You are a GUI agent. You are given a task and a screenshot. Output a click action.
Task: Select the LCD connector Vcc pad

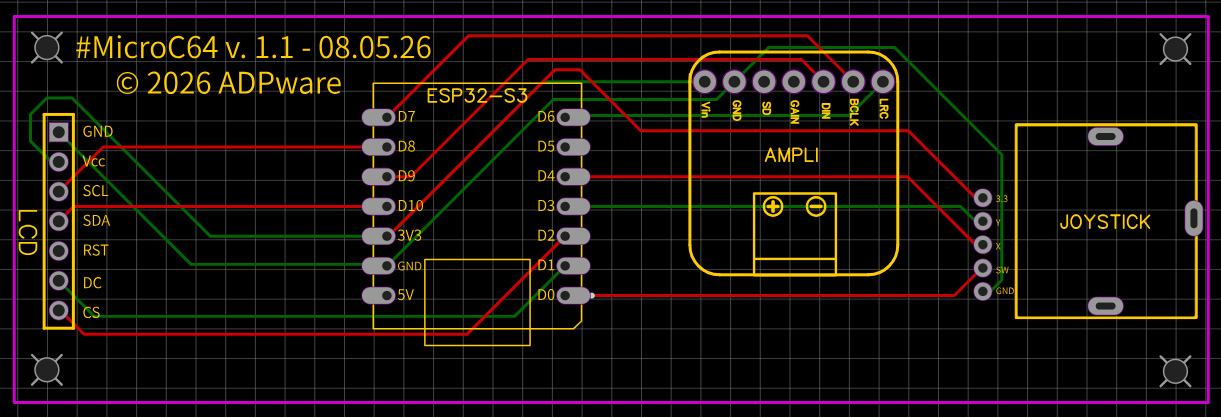click(x=59, y=161)
